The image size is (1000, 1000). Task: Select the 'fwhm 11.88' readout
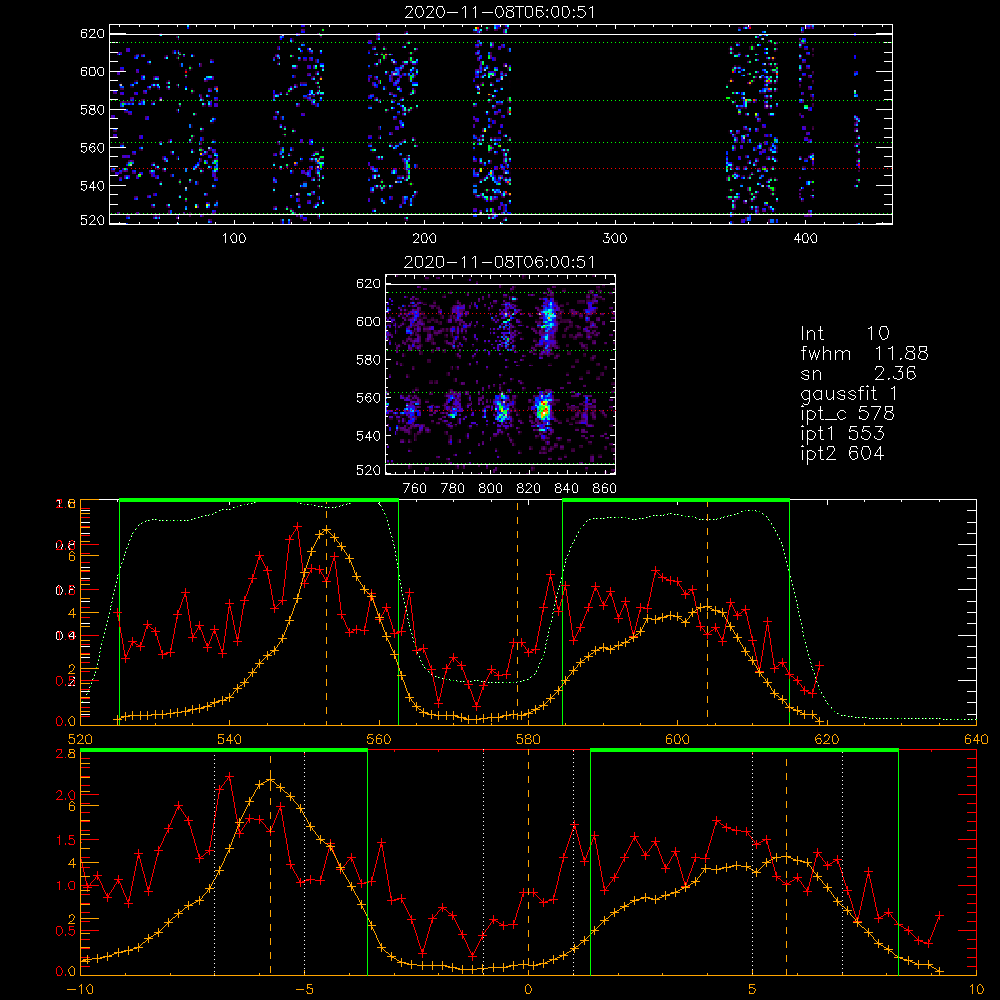[864, 353]
